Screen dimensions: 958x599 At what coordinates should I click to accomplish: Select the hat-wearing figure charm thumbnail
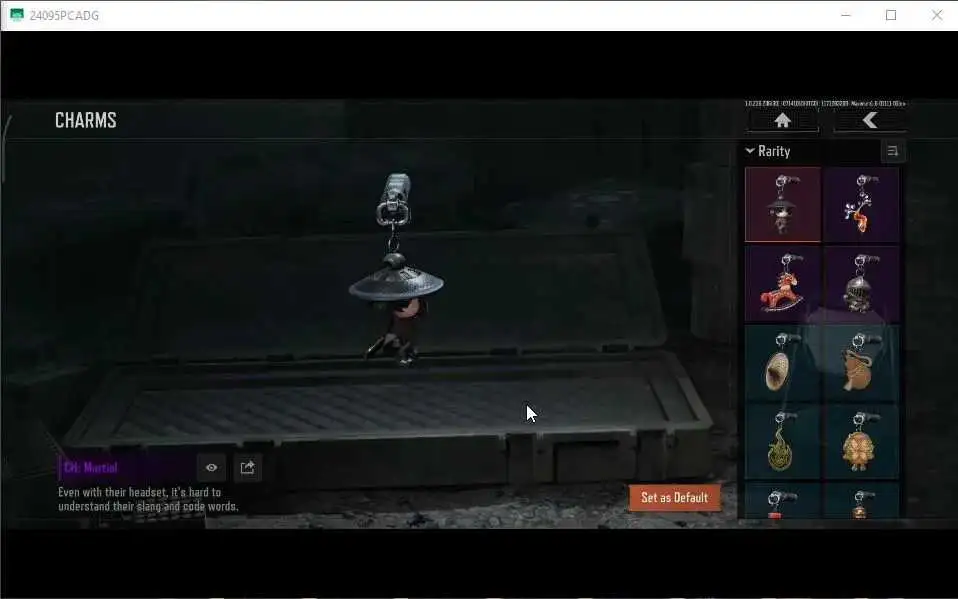783,204
